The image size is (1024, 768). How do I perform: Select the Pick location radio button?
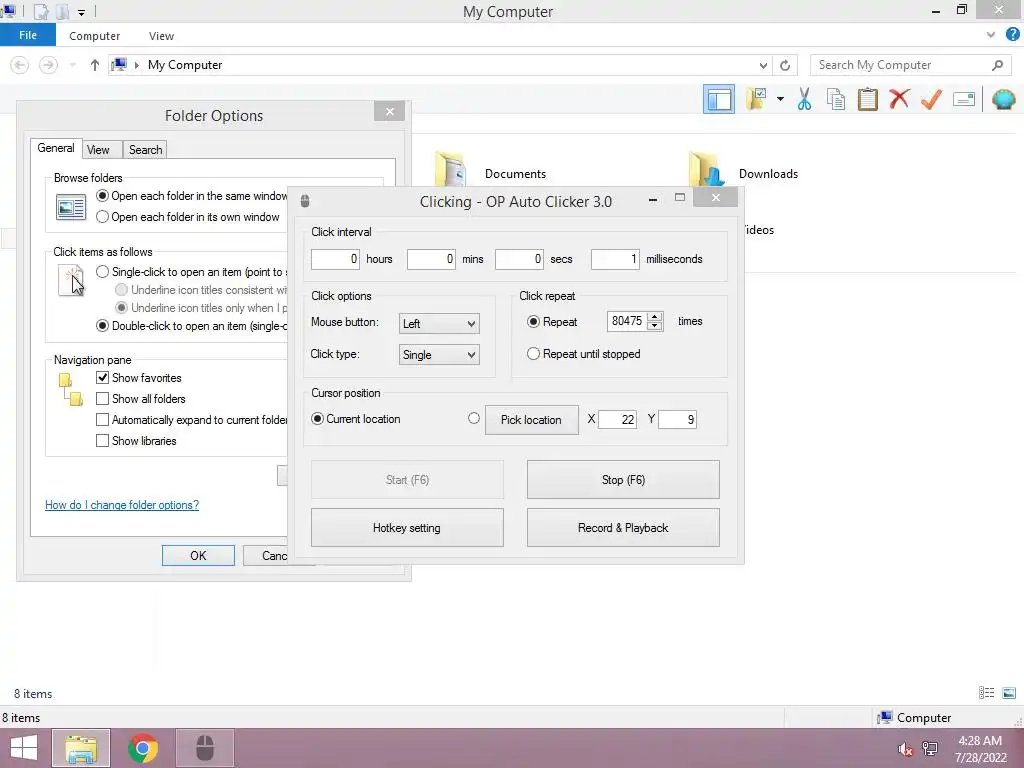[473, 418]
